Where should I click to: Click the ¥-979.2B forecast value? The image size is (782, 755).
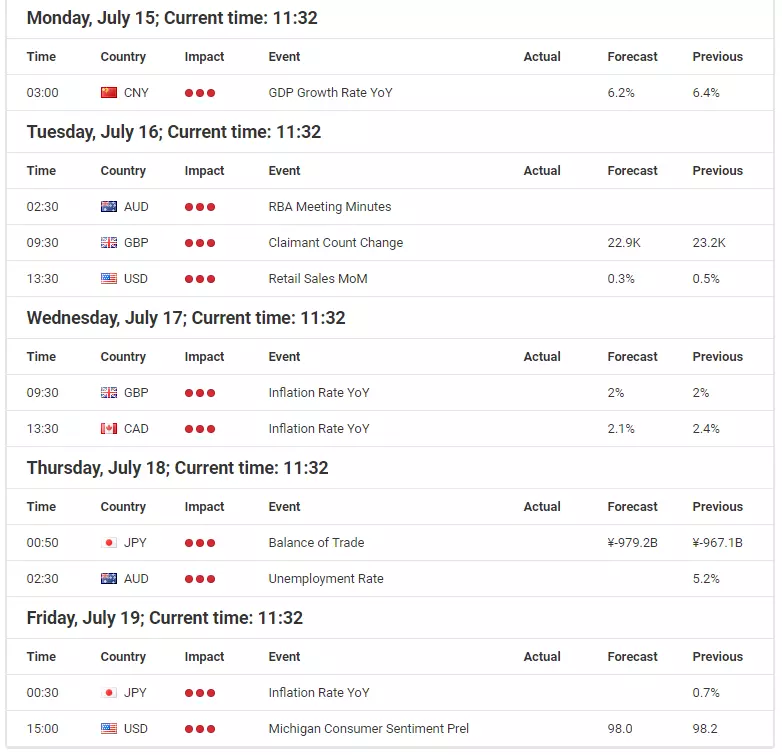point(632,543)
